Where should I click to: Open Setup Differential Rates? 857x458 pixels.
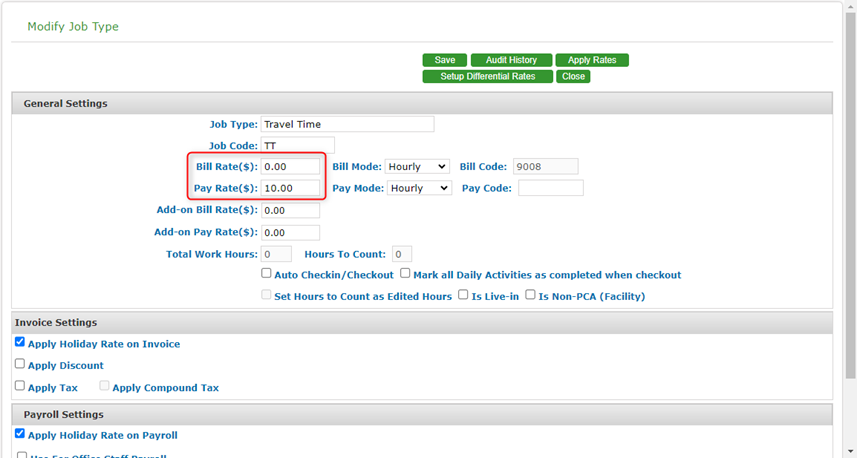tap(487, 77)
